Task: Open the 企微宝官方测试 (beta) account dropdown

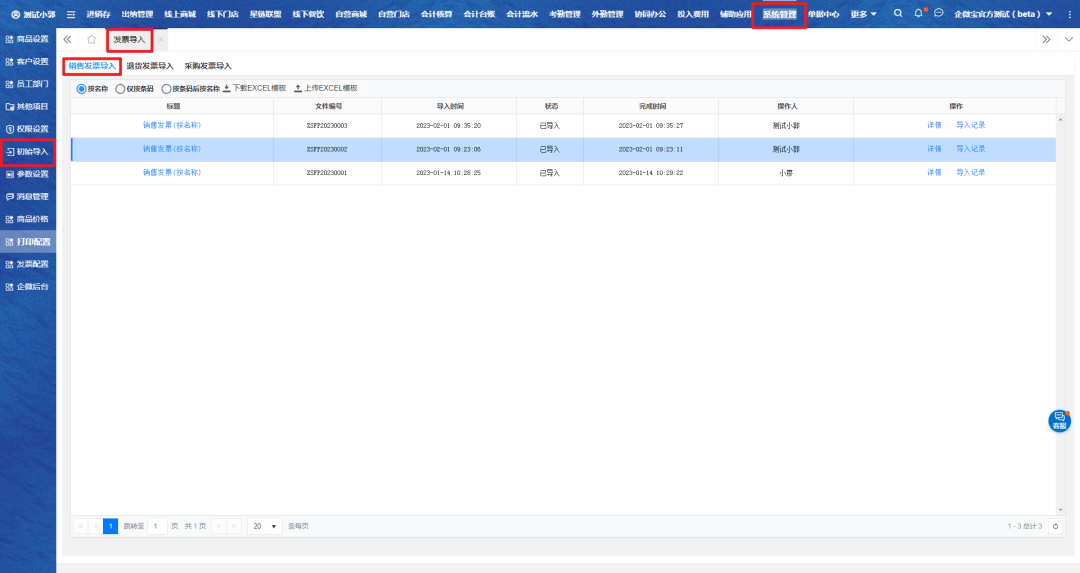Action: pyautogui.click(x=1003, y=15)
